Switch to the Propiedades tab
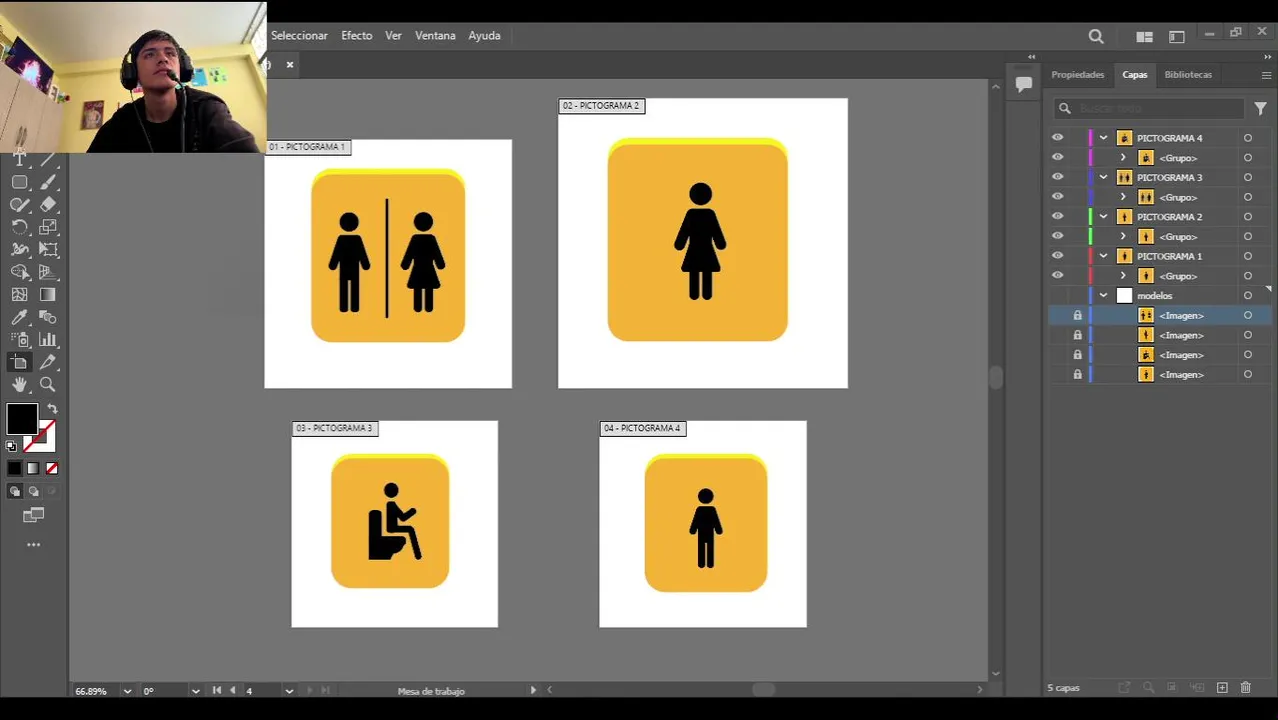The height and width of the screenshot is (720, 1278). pos(1077,75)
